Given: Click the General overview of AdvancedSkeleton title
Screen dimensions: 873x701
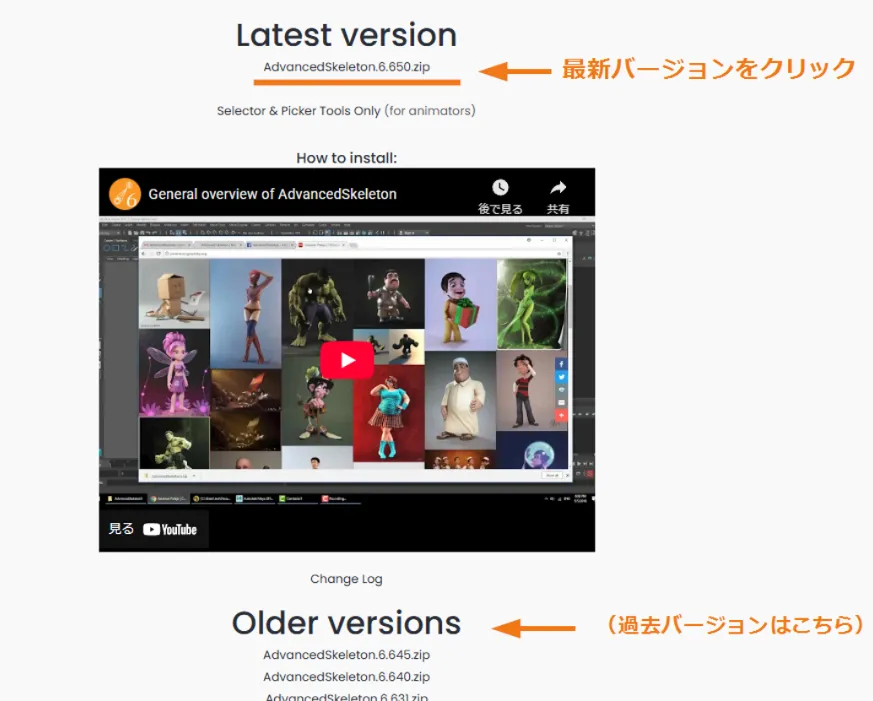Looking at the screenshot, I should coord(272,194).
